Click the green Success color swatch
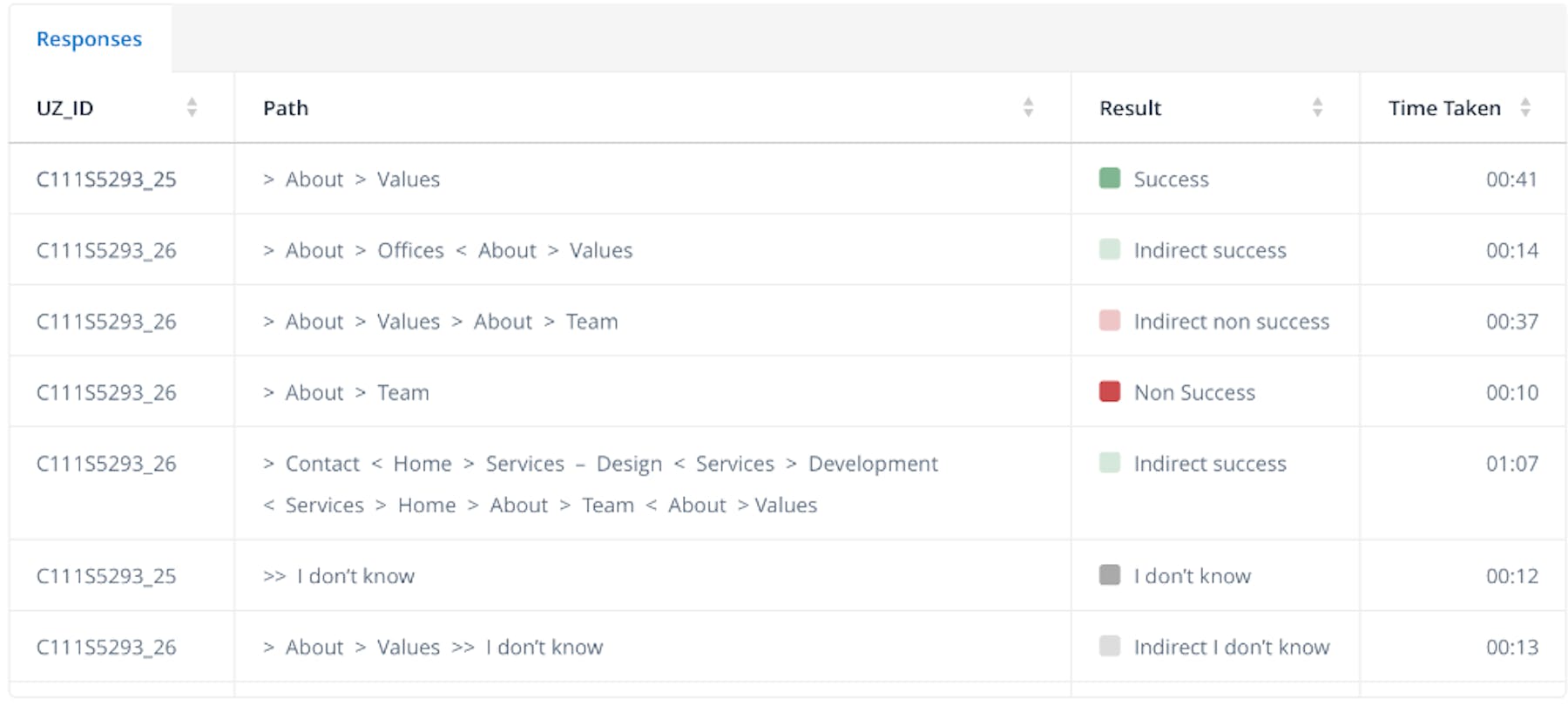Screen dimensions: 1568x706 1110,178
